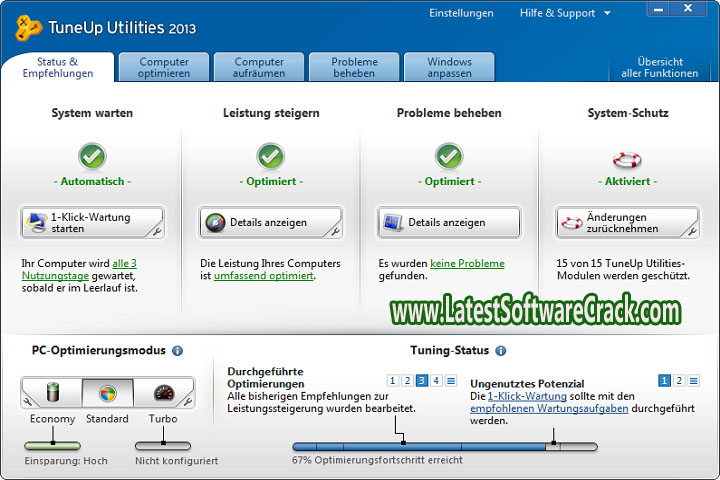This screenshot has width=720, height=480.
Task: Switch to Status & Empfehlungen tab
Action: 58,68
